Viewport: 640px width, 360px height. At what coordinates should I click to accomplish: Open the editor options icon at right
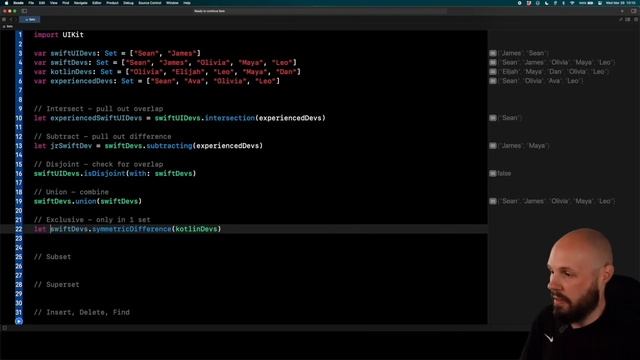click(621, 19)
